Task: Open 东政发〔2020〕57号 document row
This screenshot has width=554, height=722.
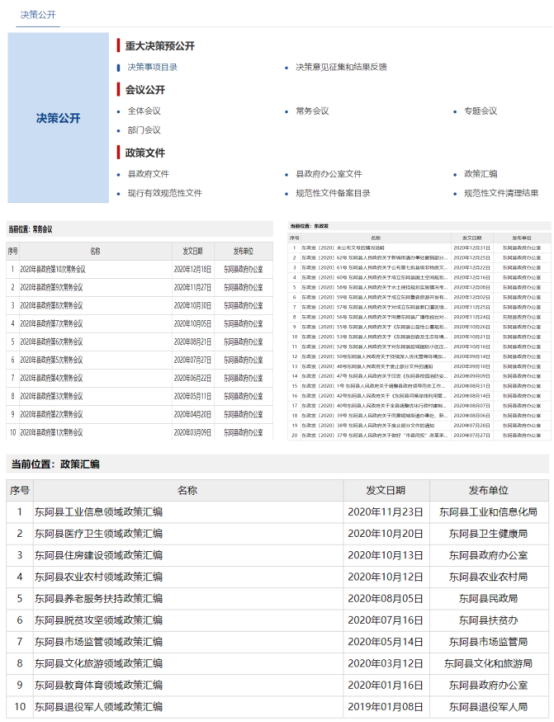Action: (374, 307)
